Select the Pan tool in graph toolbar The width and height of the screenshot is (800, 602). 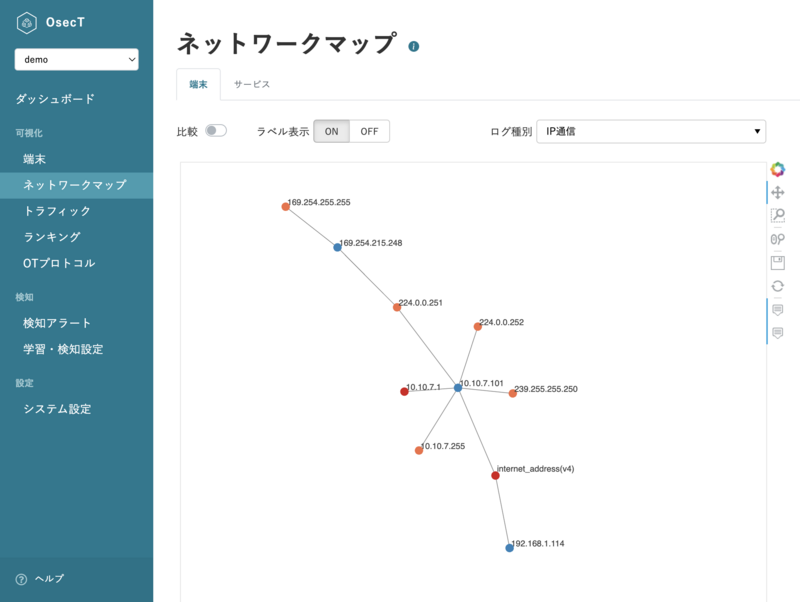click(x=778, y=192)
